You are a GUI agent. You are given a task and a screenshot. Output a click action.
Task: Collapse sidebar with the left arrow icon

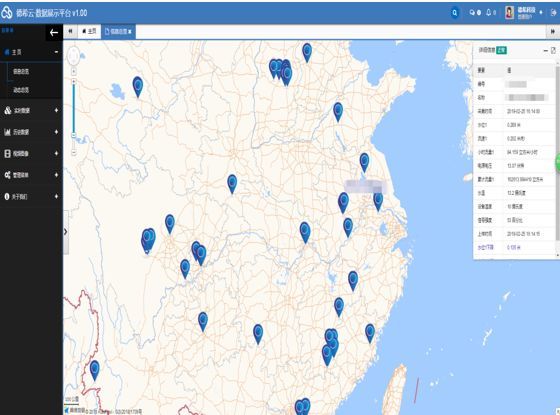pos(54,33)
